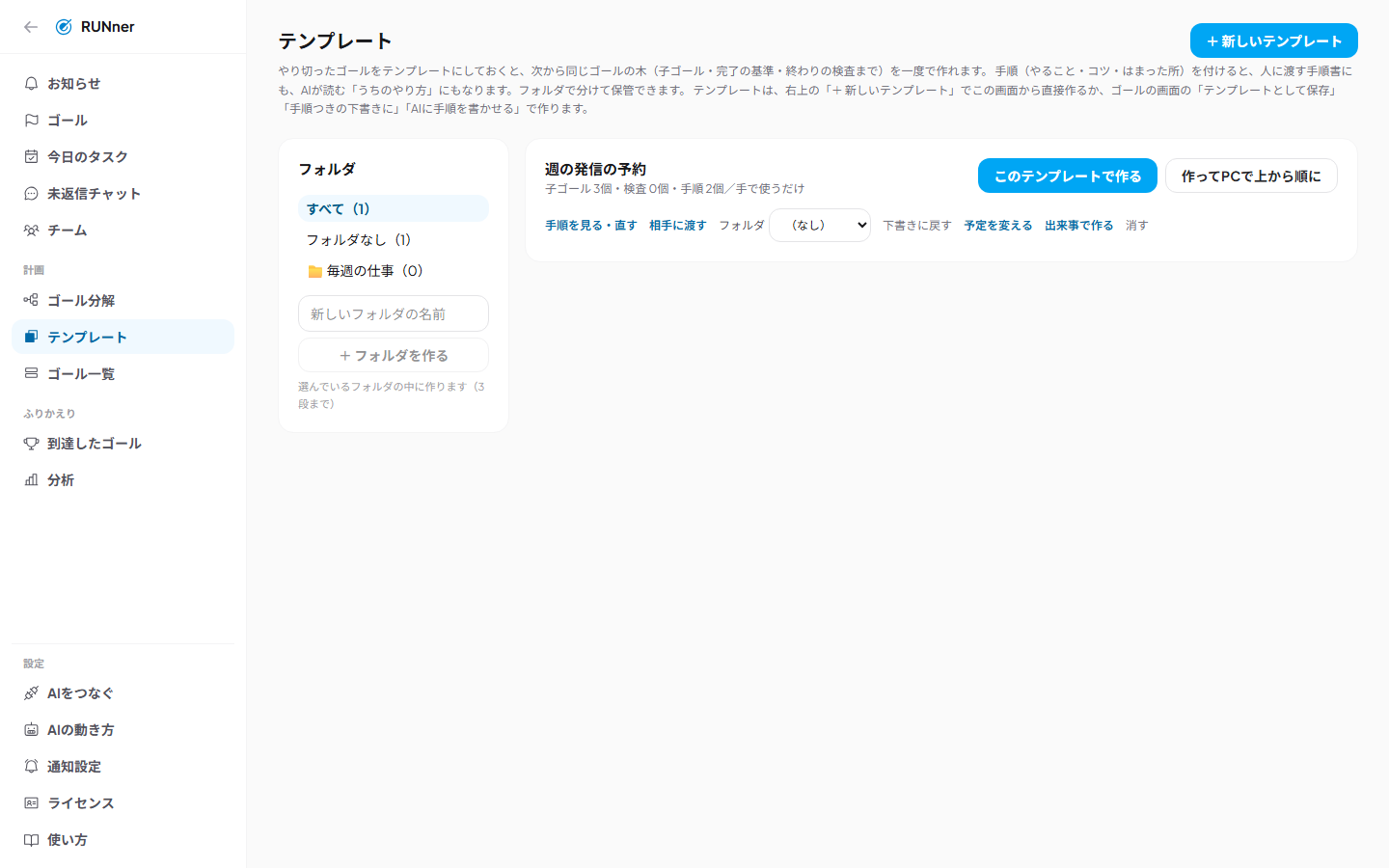Viewport: 1389px width, 868px height.
Task: Click the 通知設定 bell icon
Action: coord(32,767)
